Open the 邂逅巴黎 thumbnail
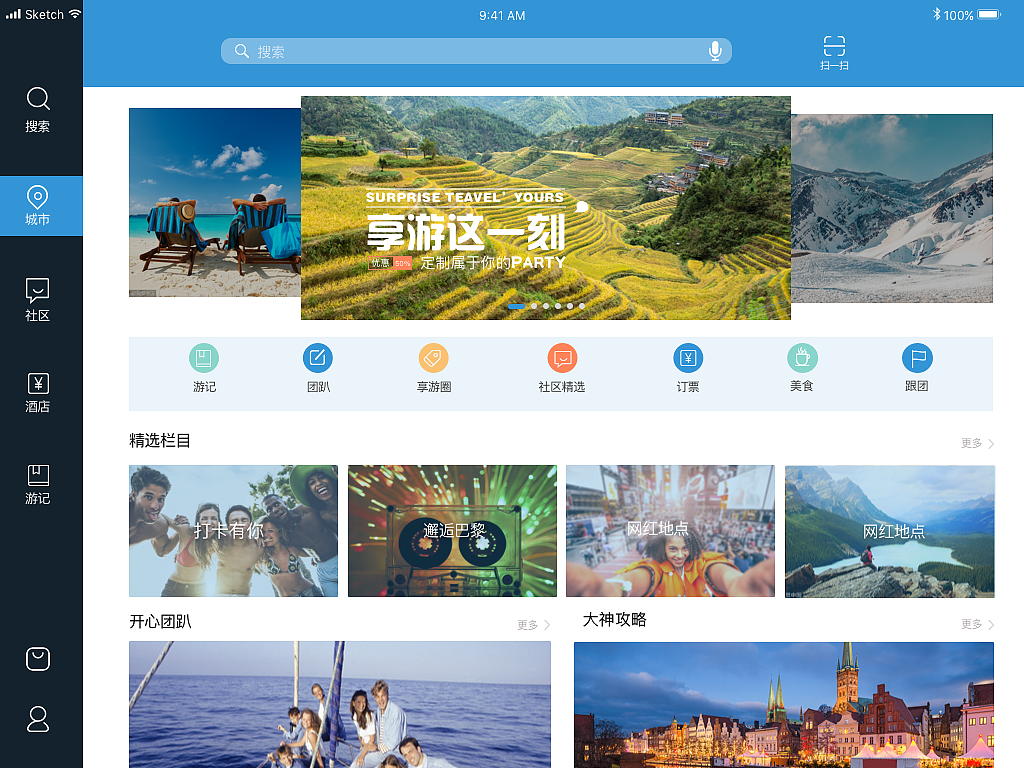Viewport: 1024px width, 768px height. [x=452, y=531]
